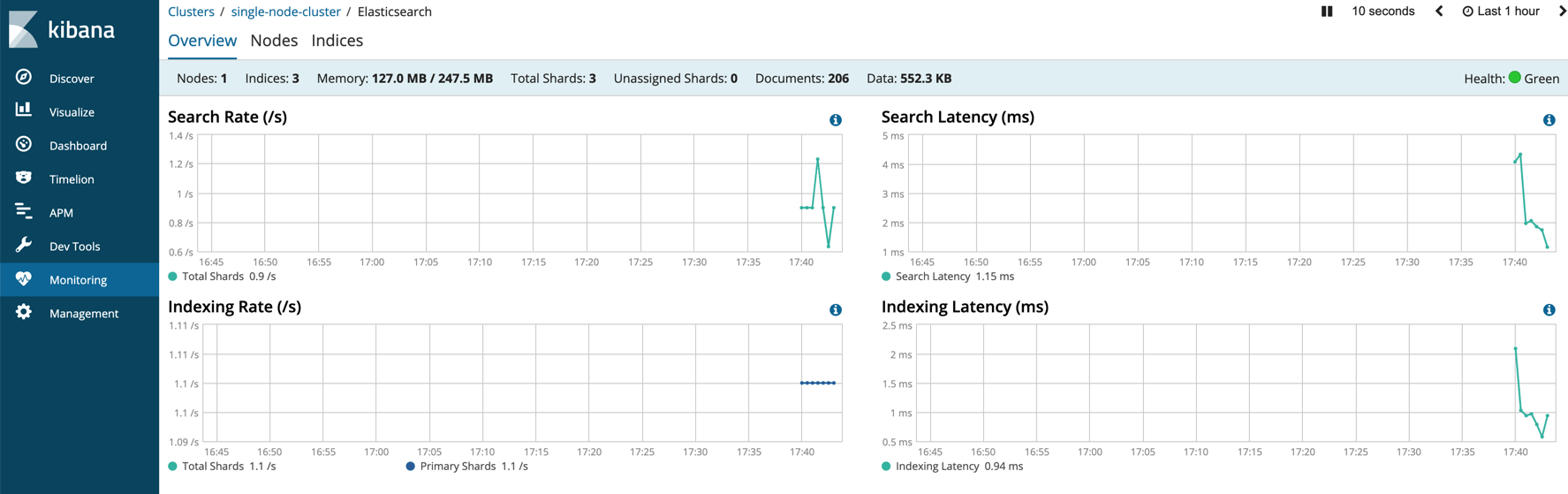Show info for Indexing Latency chart
This screenshot has width=1568, height=494.
coord(1549,310)
